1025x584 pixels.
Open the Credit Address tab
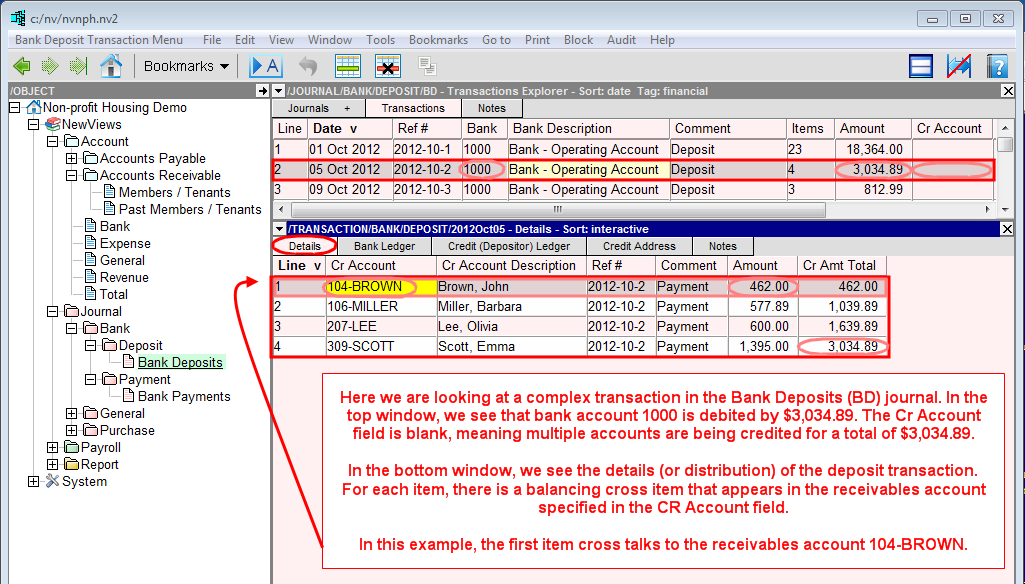(x=639, y=246)
